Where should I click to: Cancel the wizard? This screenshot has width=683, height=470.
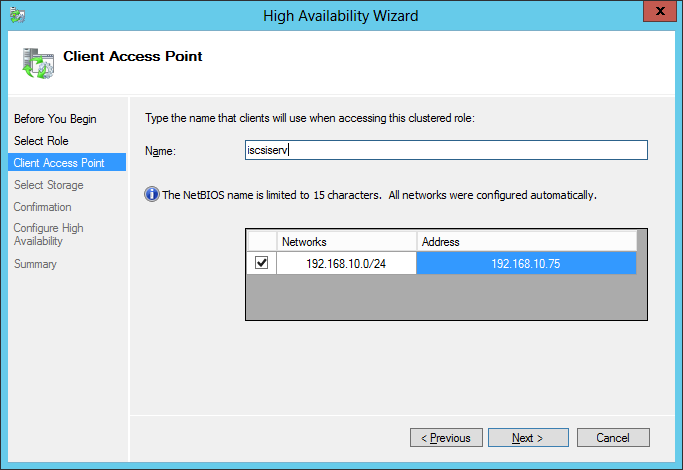point(612,438)
